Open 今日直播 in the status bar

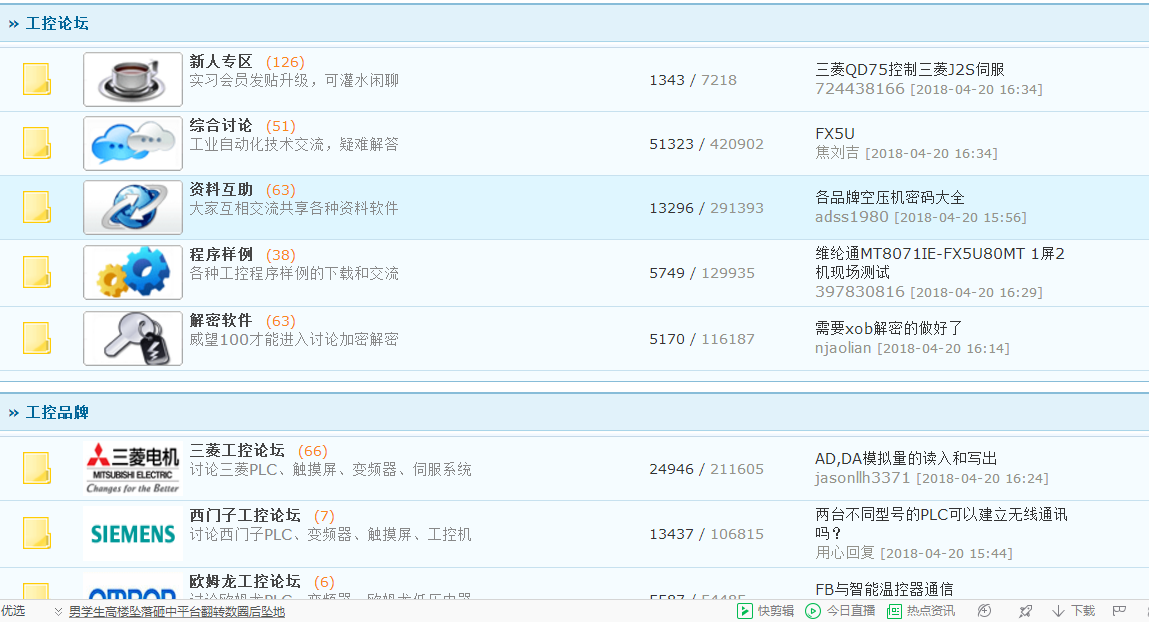840,611
